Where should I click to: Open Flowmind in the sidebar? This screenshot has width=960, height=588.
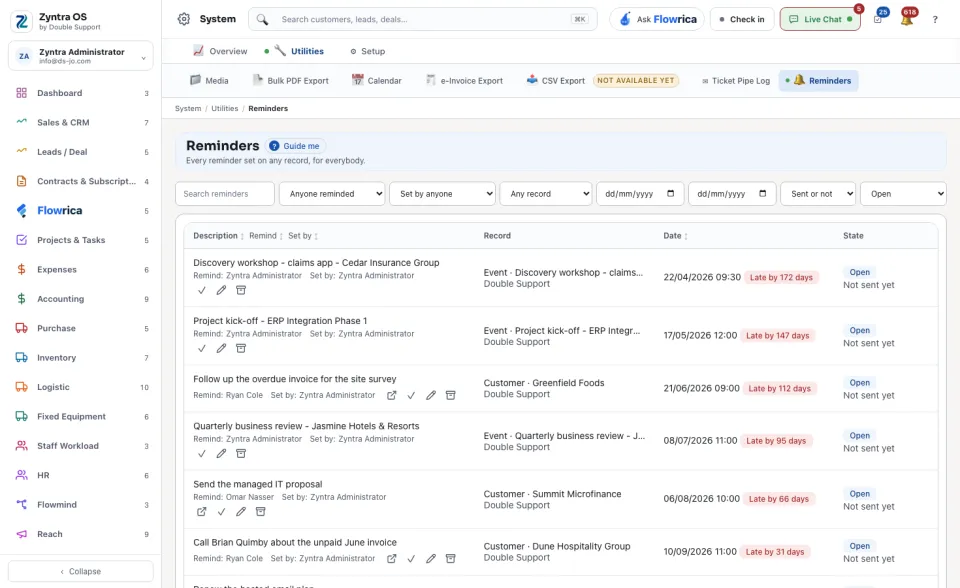82,505
